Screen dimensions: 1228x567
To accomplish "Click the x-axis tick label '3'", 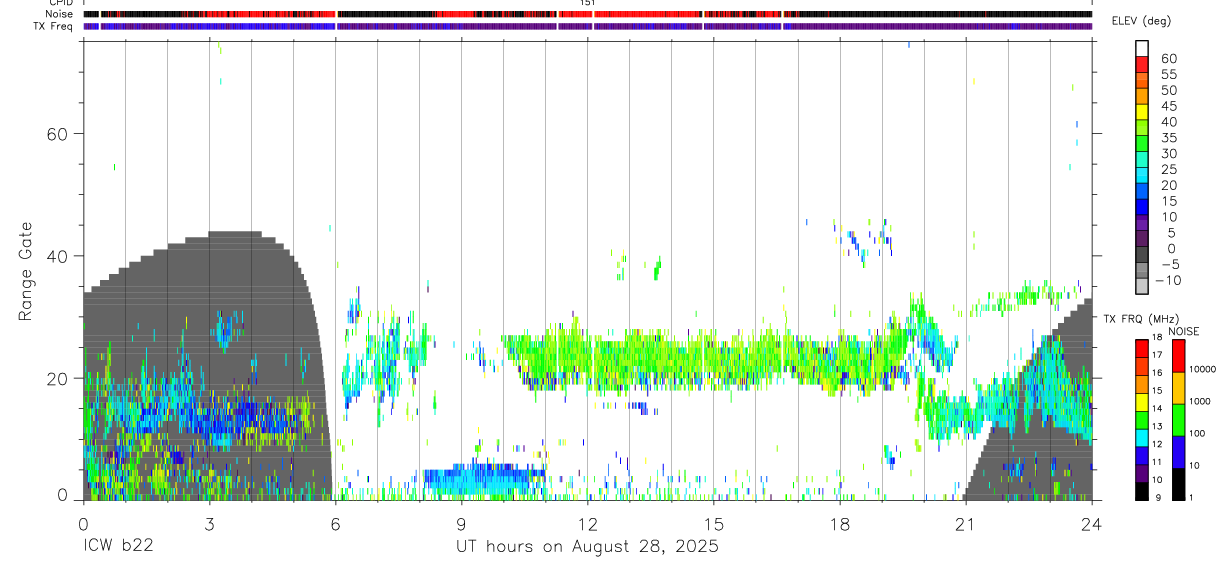I will 209,524.
